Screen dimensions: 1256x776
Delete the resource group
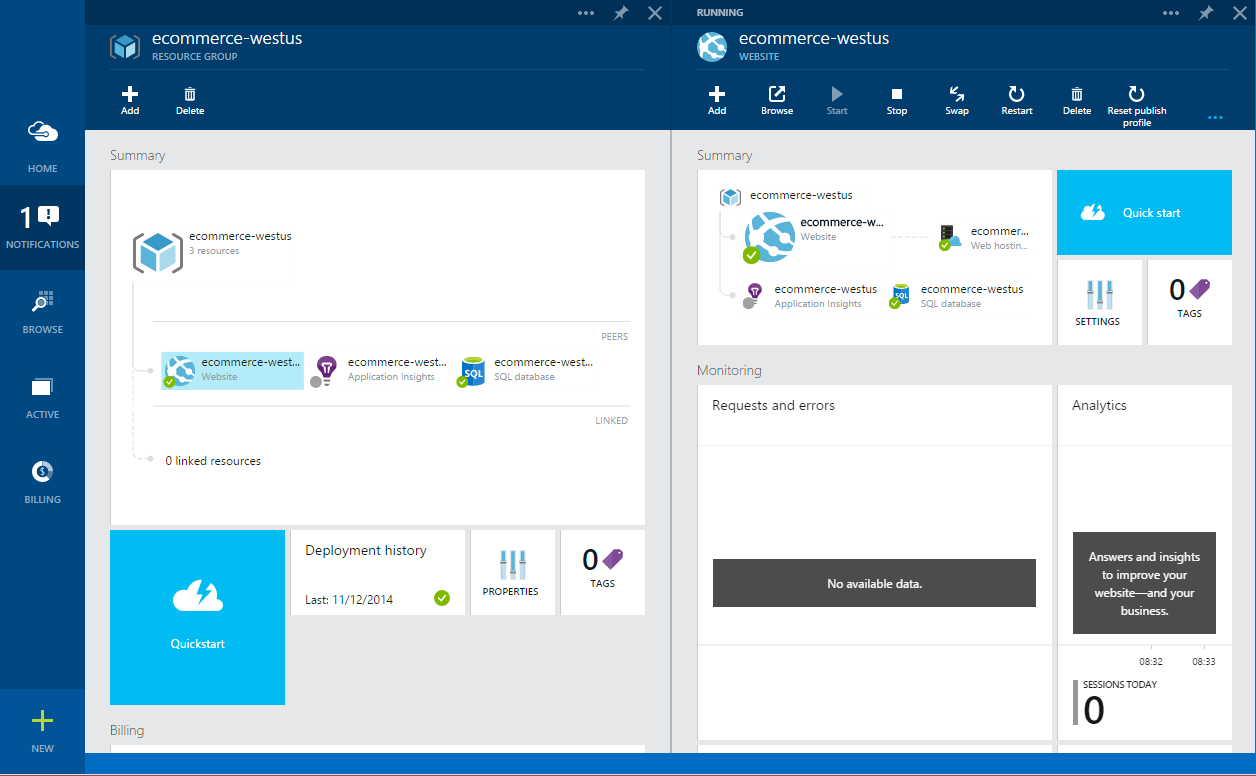tap(190, 99)
